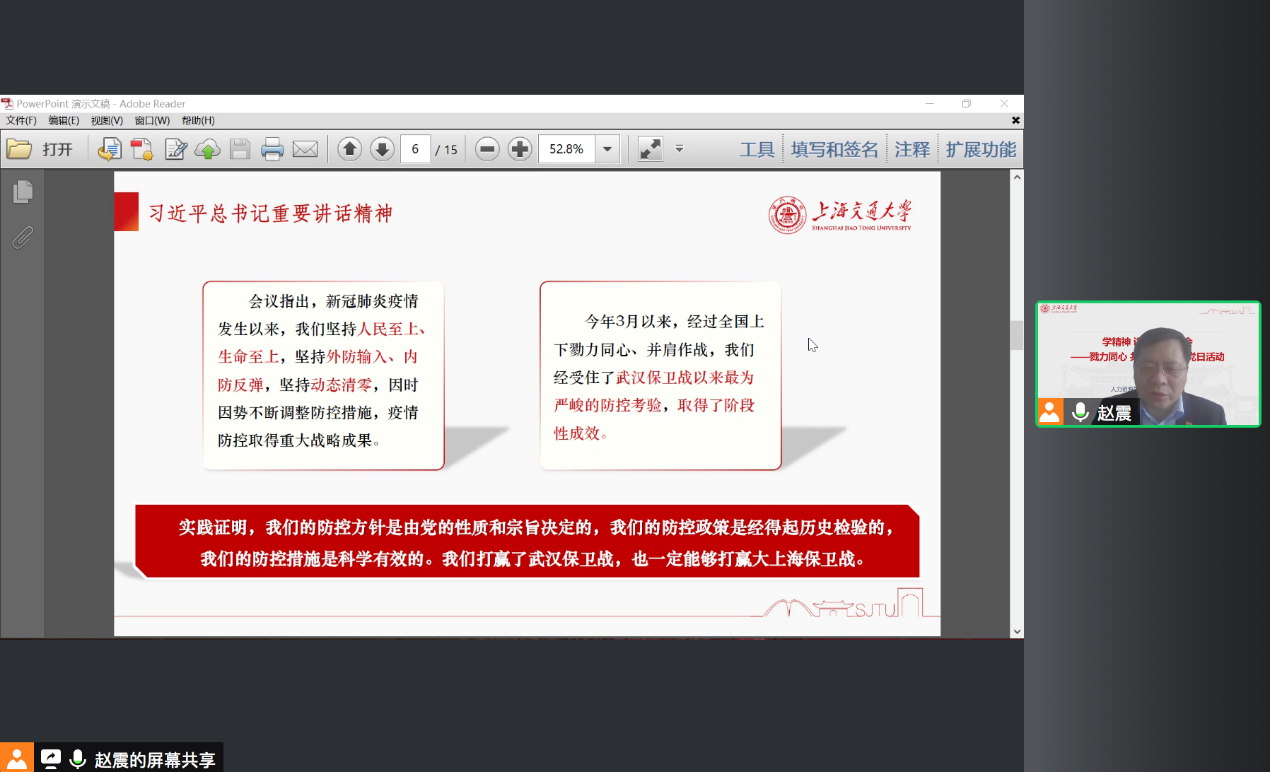The image size is (1270, 772).
Task: Open the 视图(V) menu
Action: (107, 121)
